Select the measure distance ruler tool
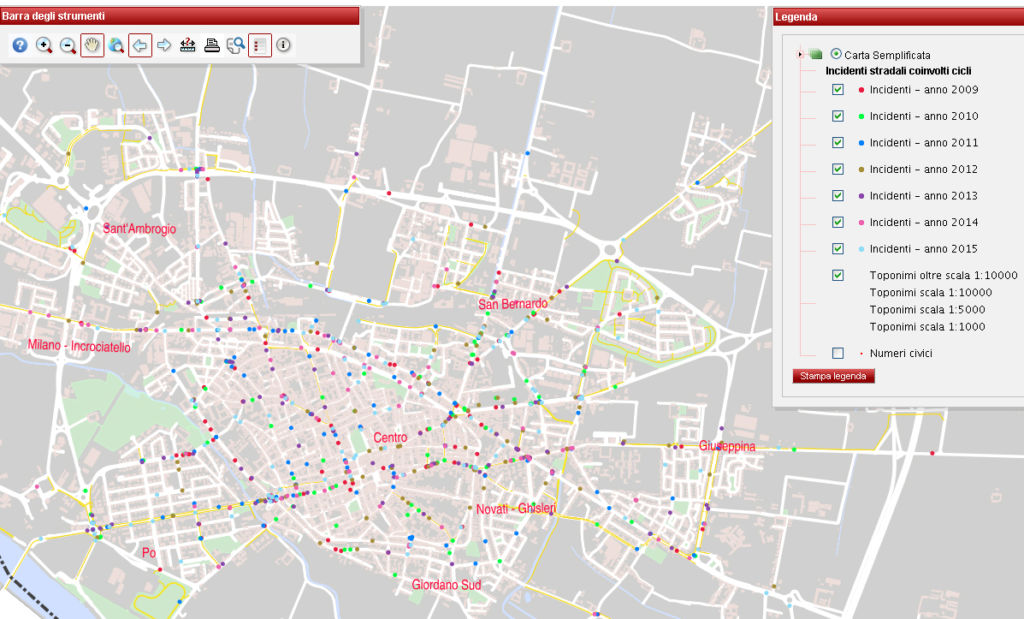This screenshot has height=619, width=1024. 188,45
